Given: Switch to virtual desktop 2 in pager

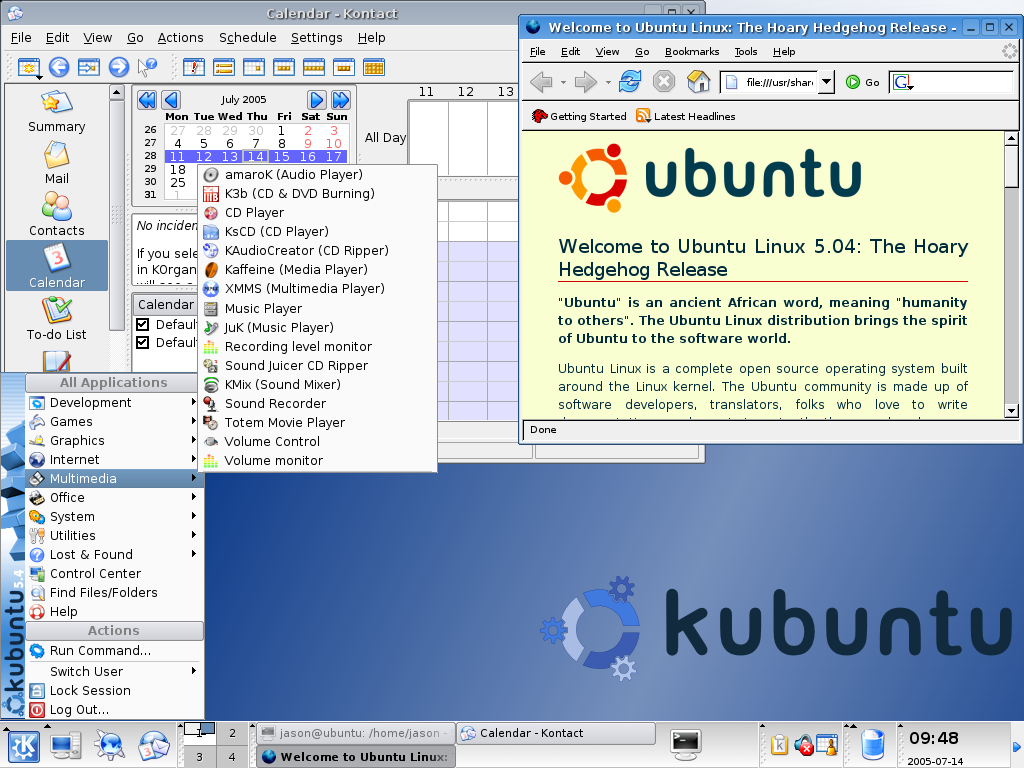Looking at the screenshot, I should (x=232, y=733).
